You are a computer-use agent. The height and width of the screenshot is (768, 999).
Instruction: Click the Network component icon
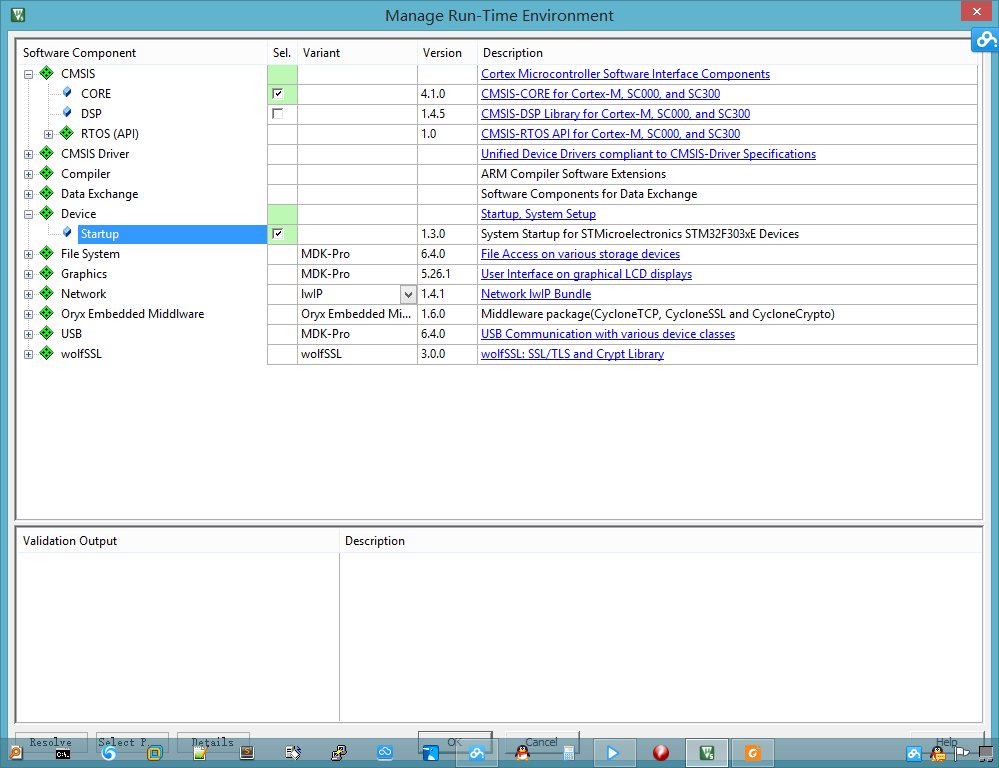click(x=47, y=293)
